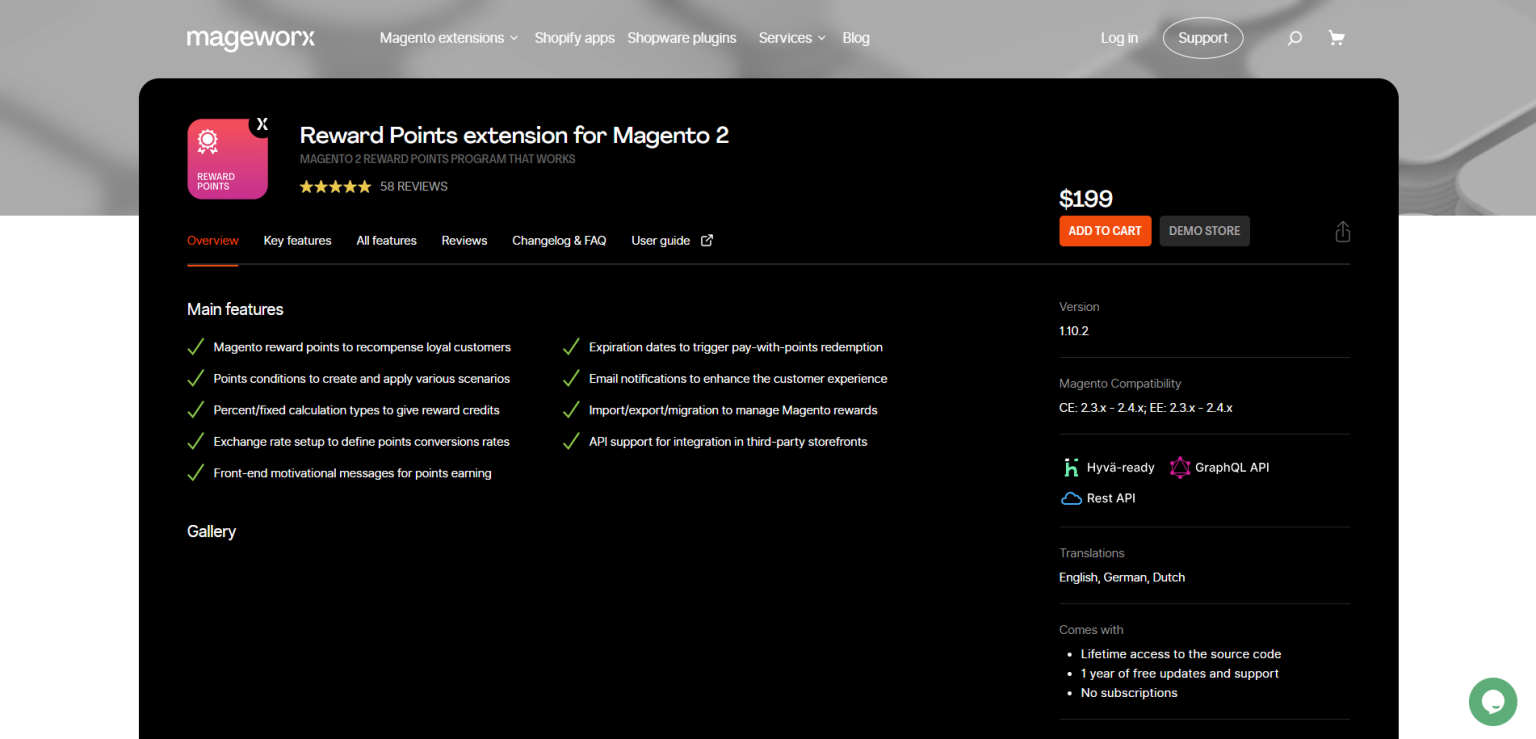This screenshot has height=739, width=1536.
Task: Open the shopping cart icon
Action: (1336, 38)
